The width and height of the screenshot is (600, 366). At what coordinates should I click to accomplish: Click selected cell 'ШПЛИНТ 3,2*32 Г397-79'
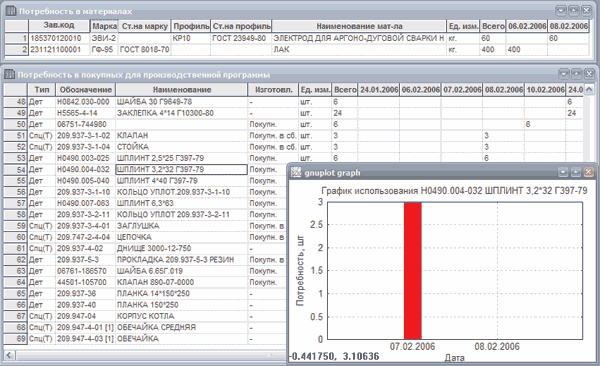[182, 169]
